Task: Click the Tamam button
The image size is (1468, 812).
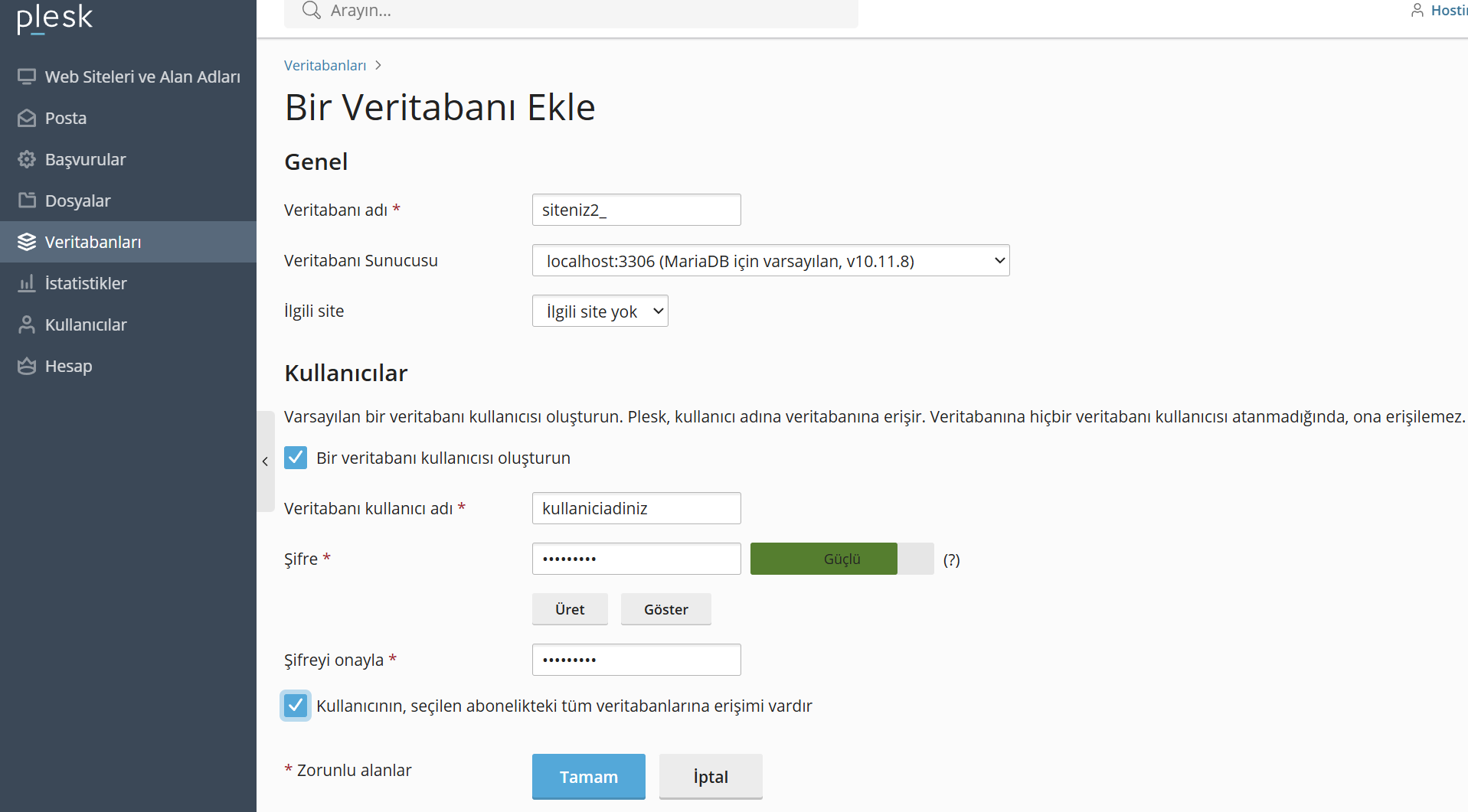Action: click(589, 777)
